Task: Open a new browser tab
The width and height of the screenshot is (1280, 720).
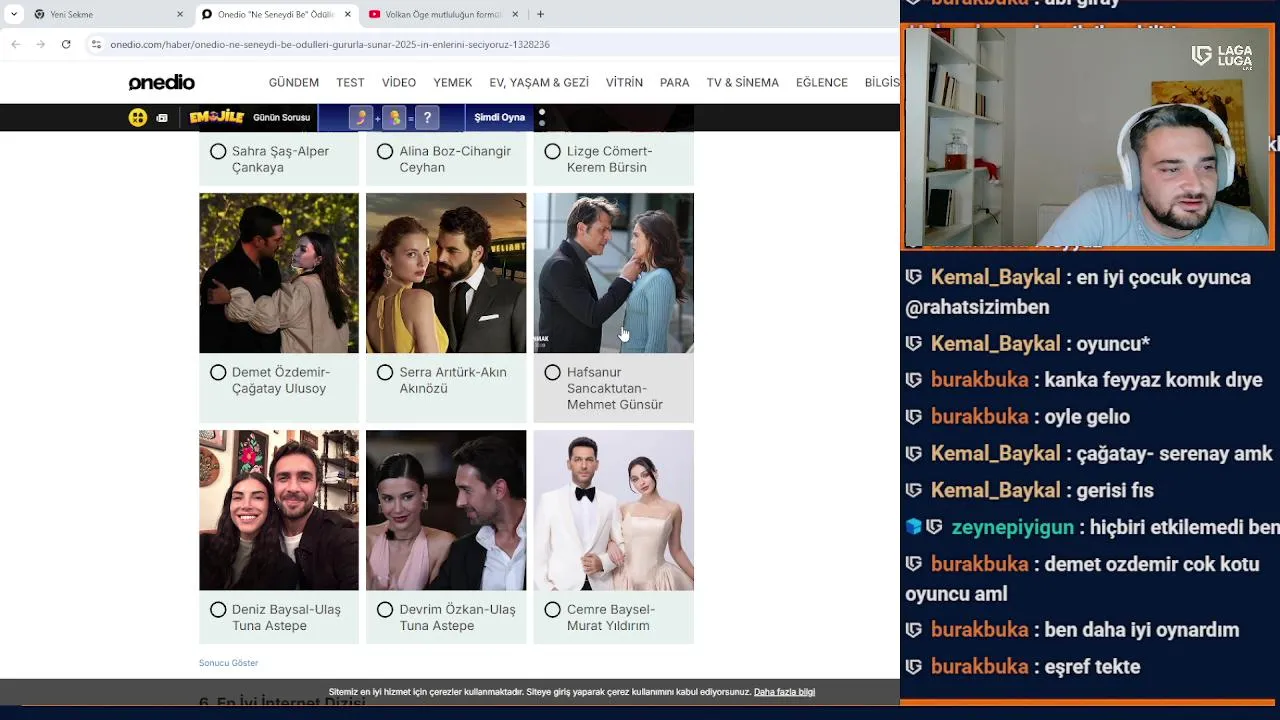Action: [540, 14]
